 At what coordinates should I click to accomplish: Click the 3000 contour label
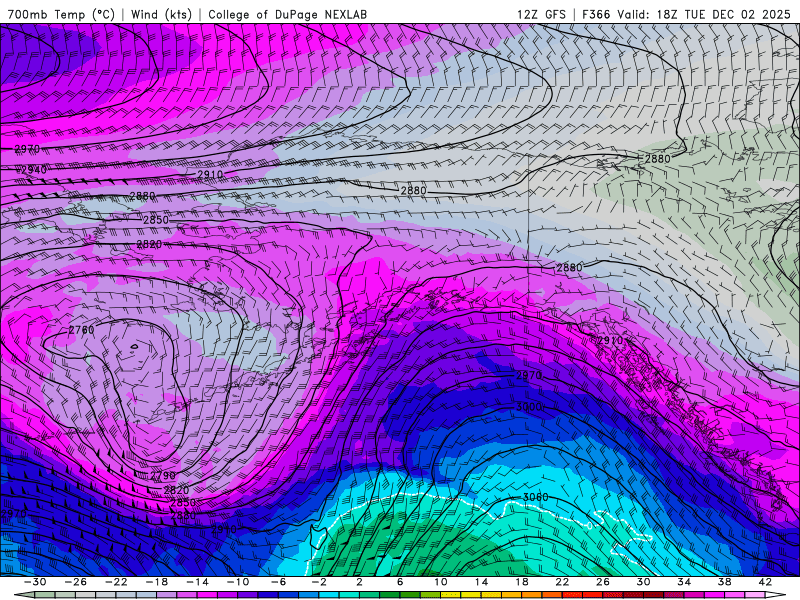[x=529, y=407]
